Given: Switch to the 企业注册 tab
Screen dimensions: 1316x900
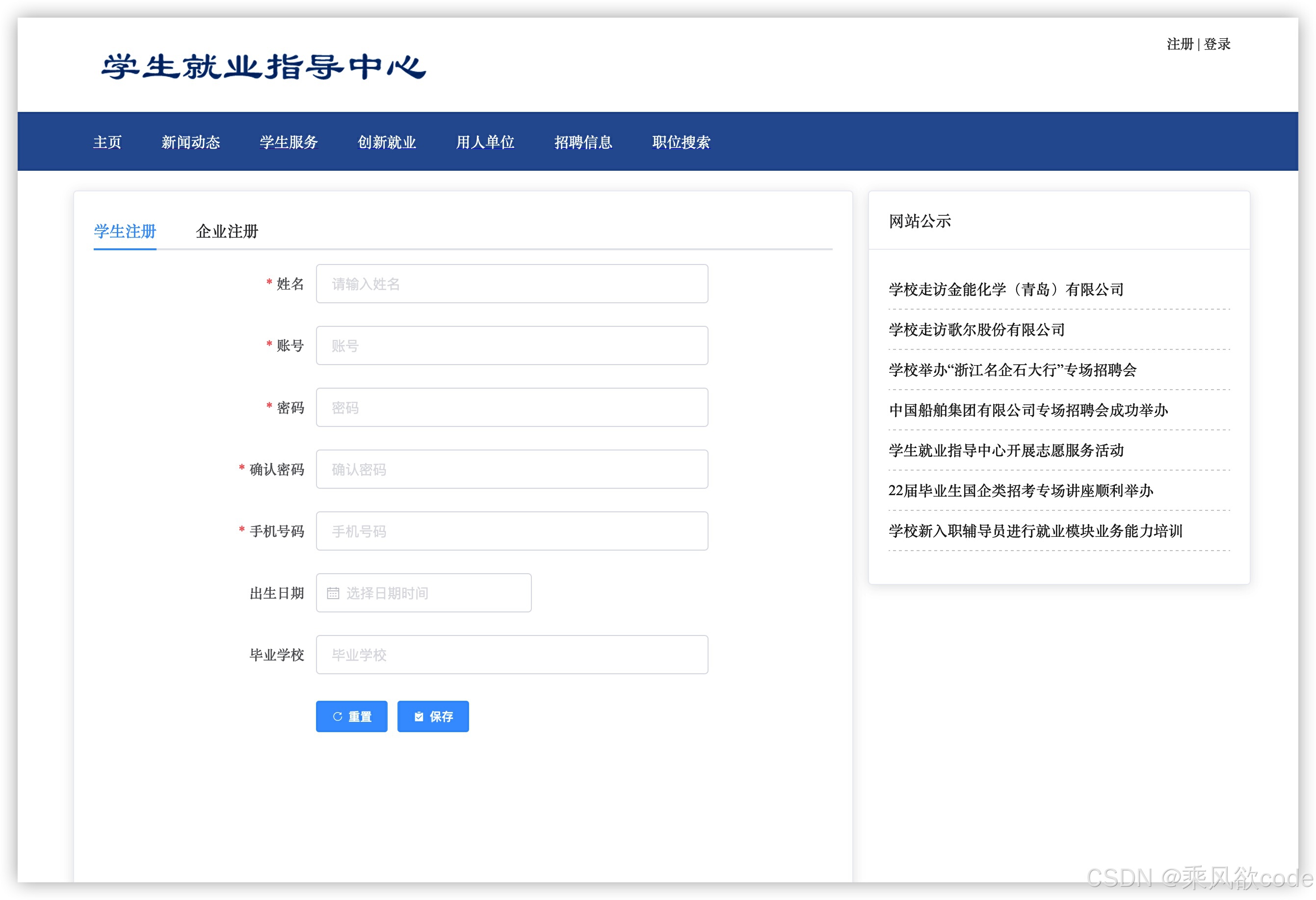Looking at the screenshot, I should (227, 231).
